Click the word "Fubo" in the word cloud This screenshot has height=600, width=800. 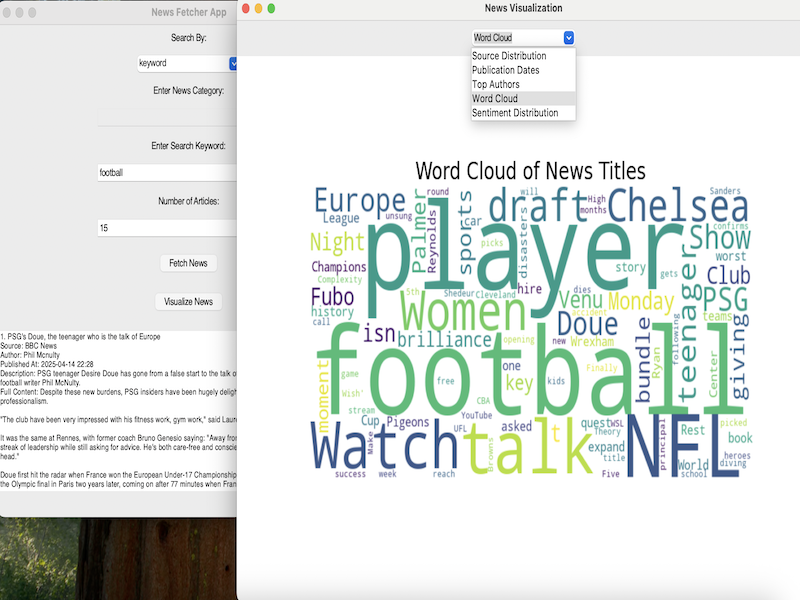tap(333, 297)
